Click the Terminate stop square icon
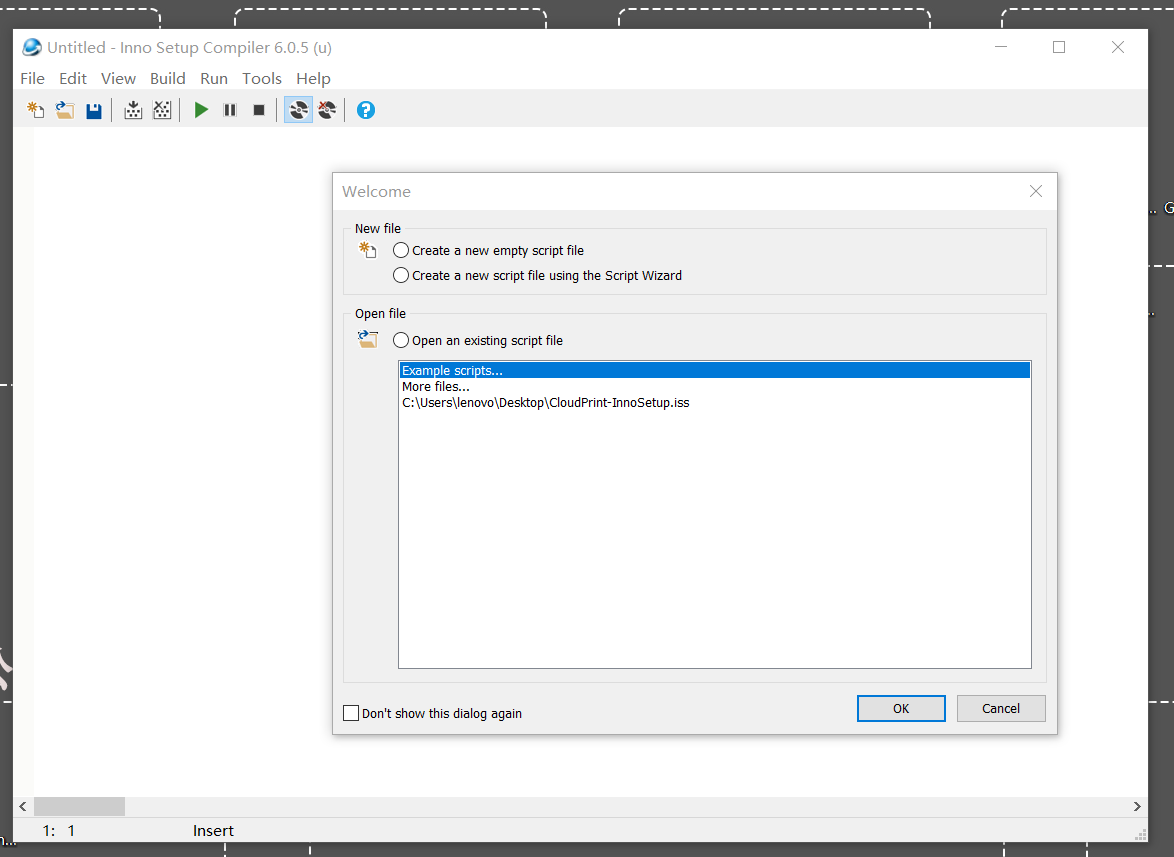 259,110
